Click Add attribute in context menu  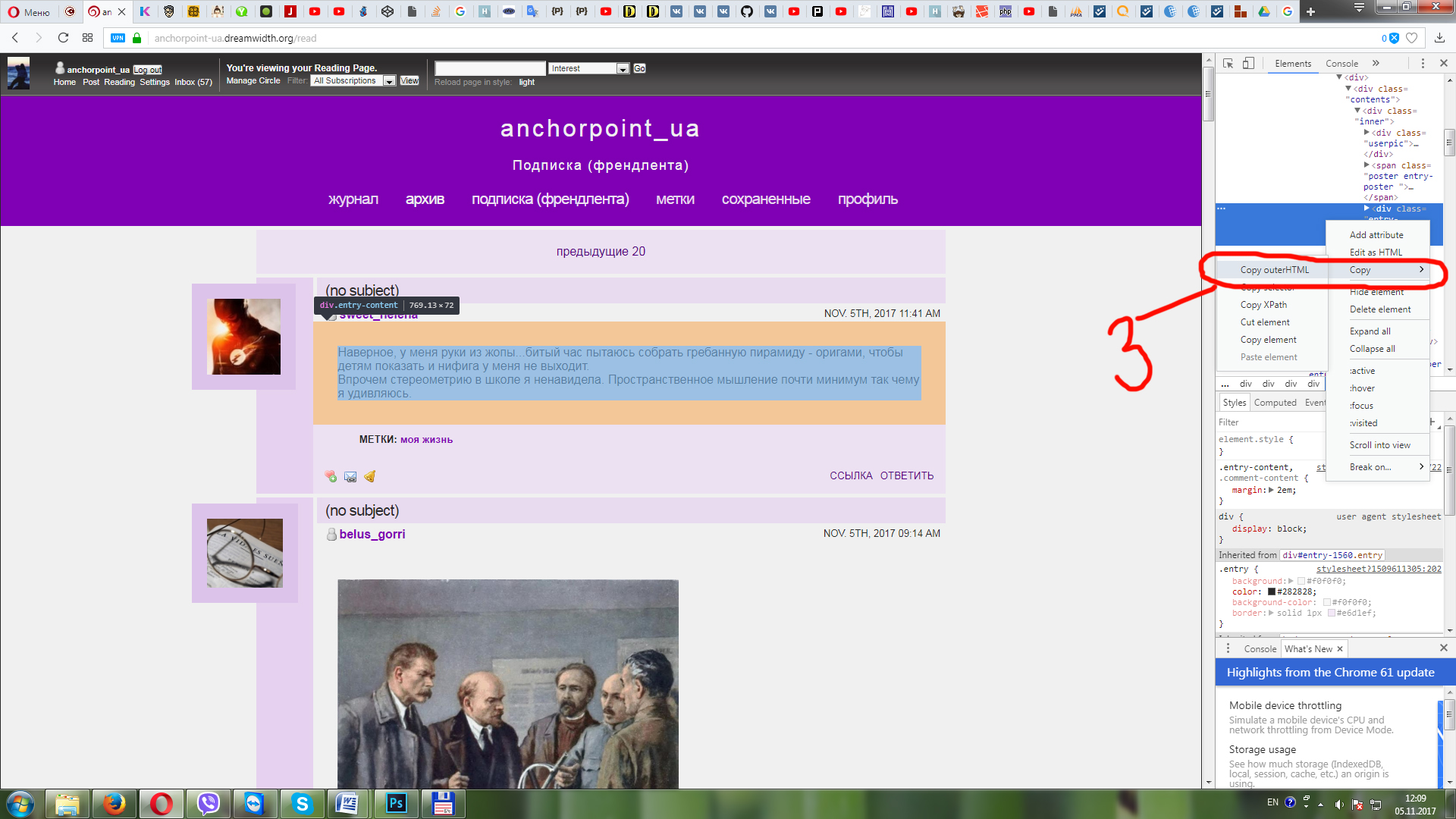click(x=1377, y=235)
